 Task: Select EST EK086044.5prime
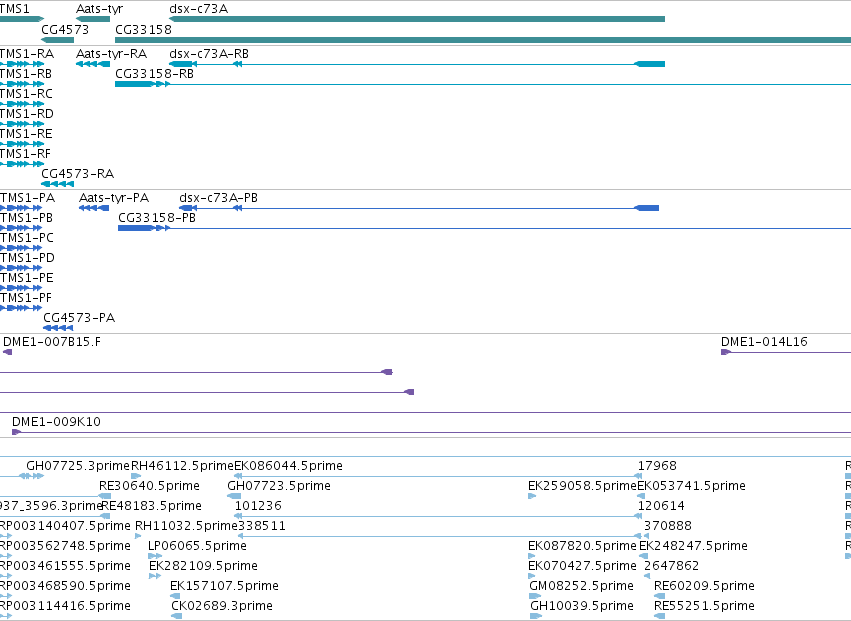[288, 466]
